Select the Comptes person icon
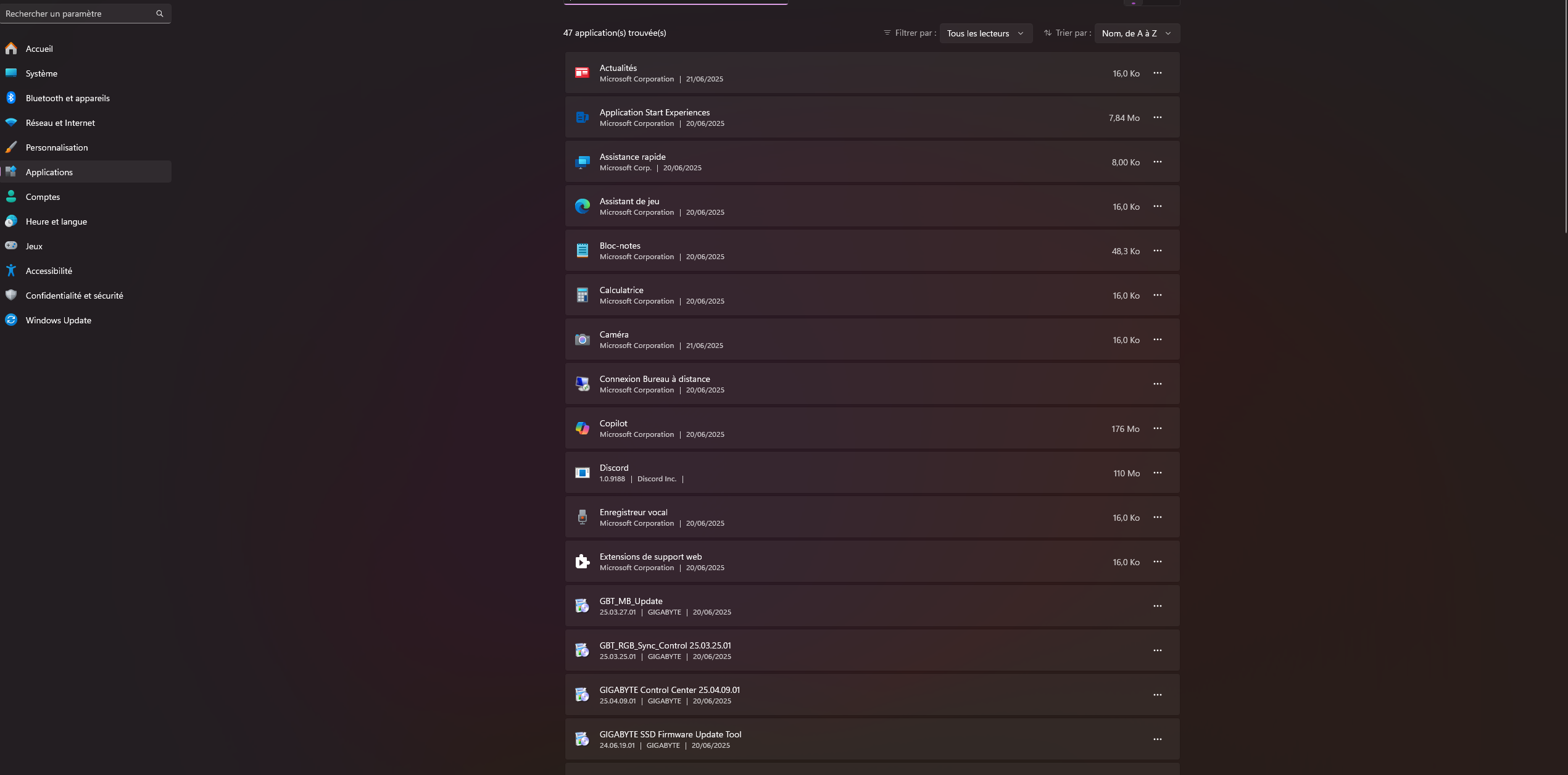The width and height of the screenshot is (1568, 775). pos(11,196)
